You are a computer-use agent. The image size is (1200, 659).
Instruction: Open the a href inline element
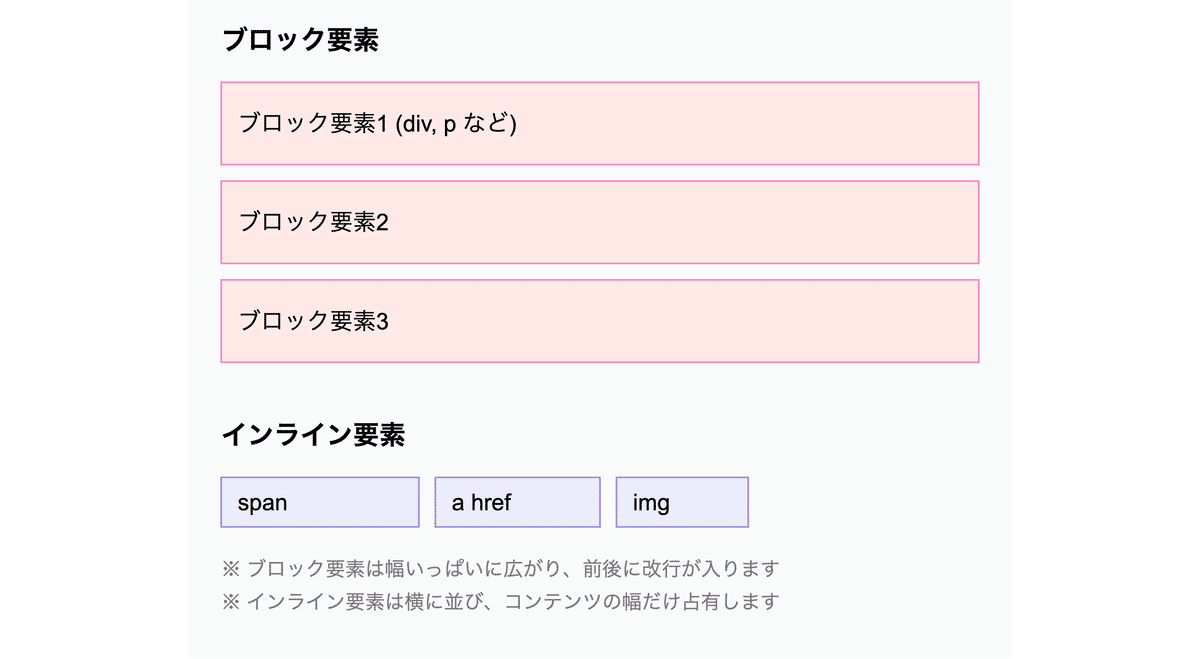click(x=518, y=502)
